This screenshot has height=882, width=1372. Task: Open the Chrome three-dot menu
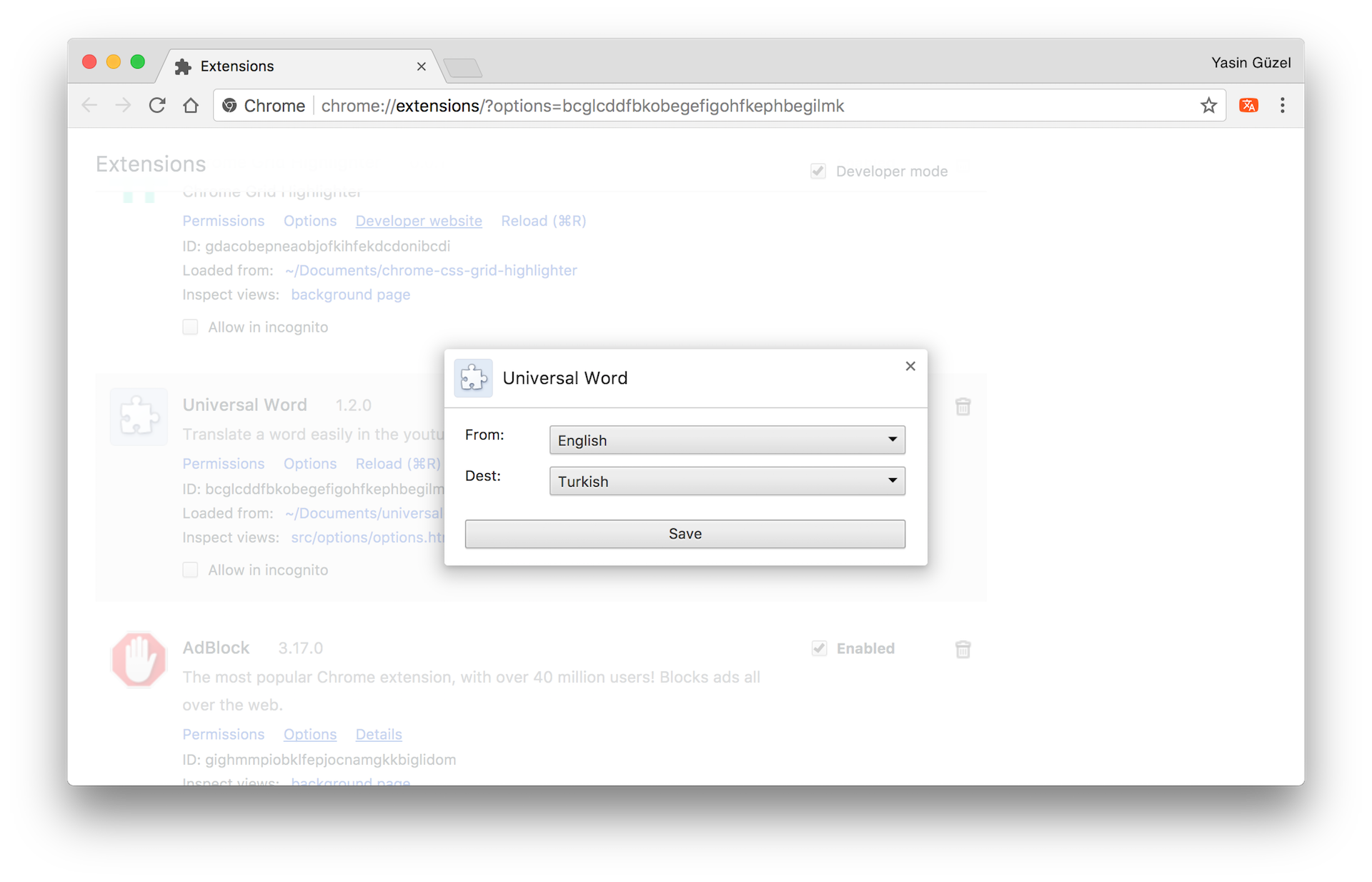pos(1283,106)
